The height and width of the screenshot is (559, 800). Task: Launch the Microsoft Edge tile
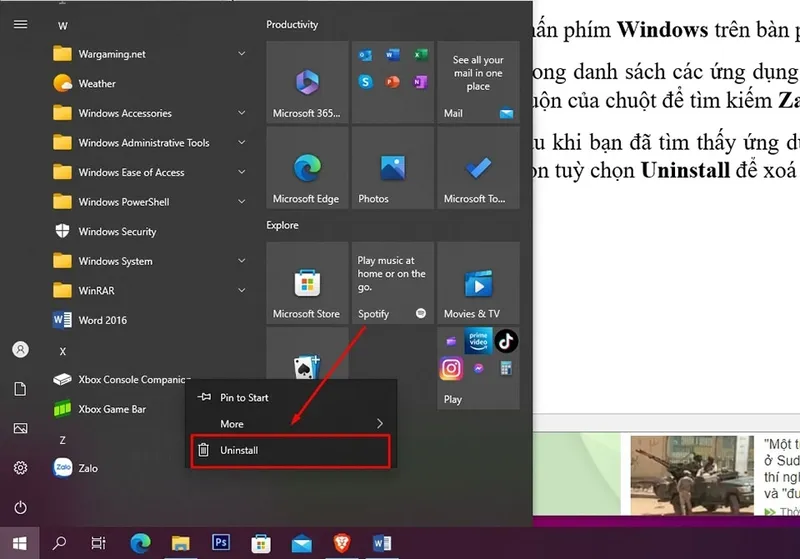pos(307,168)
